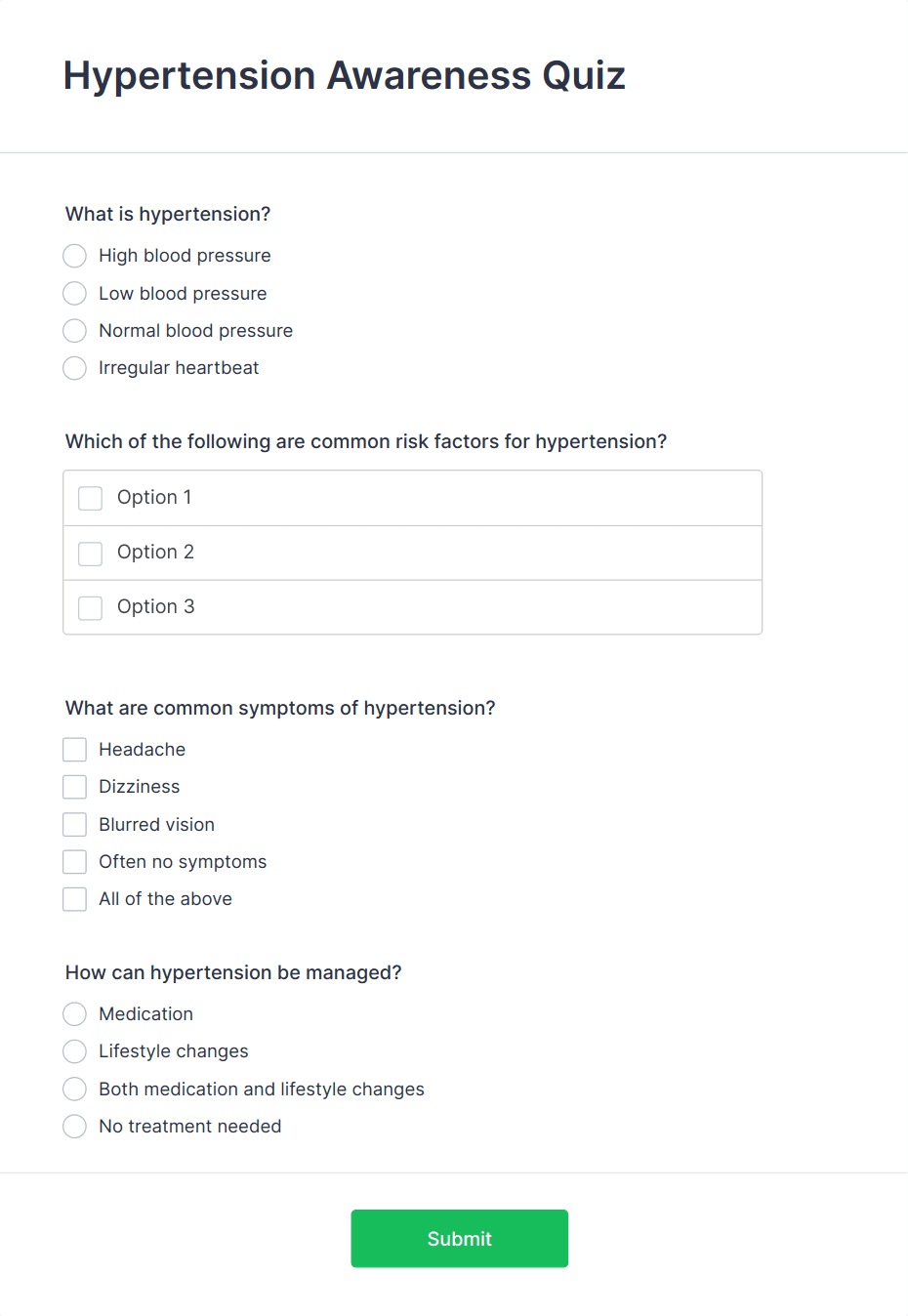Mark Blurred vision checkbox
Screen dimensions: 908x1316
75,825
